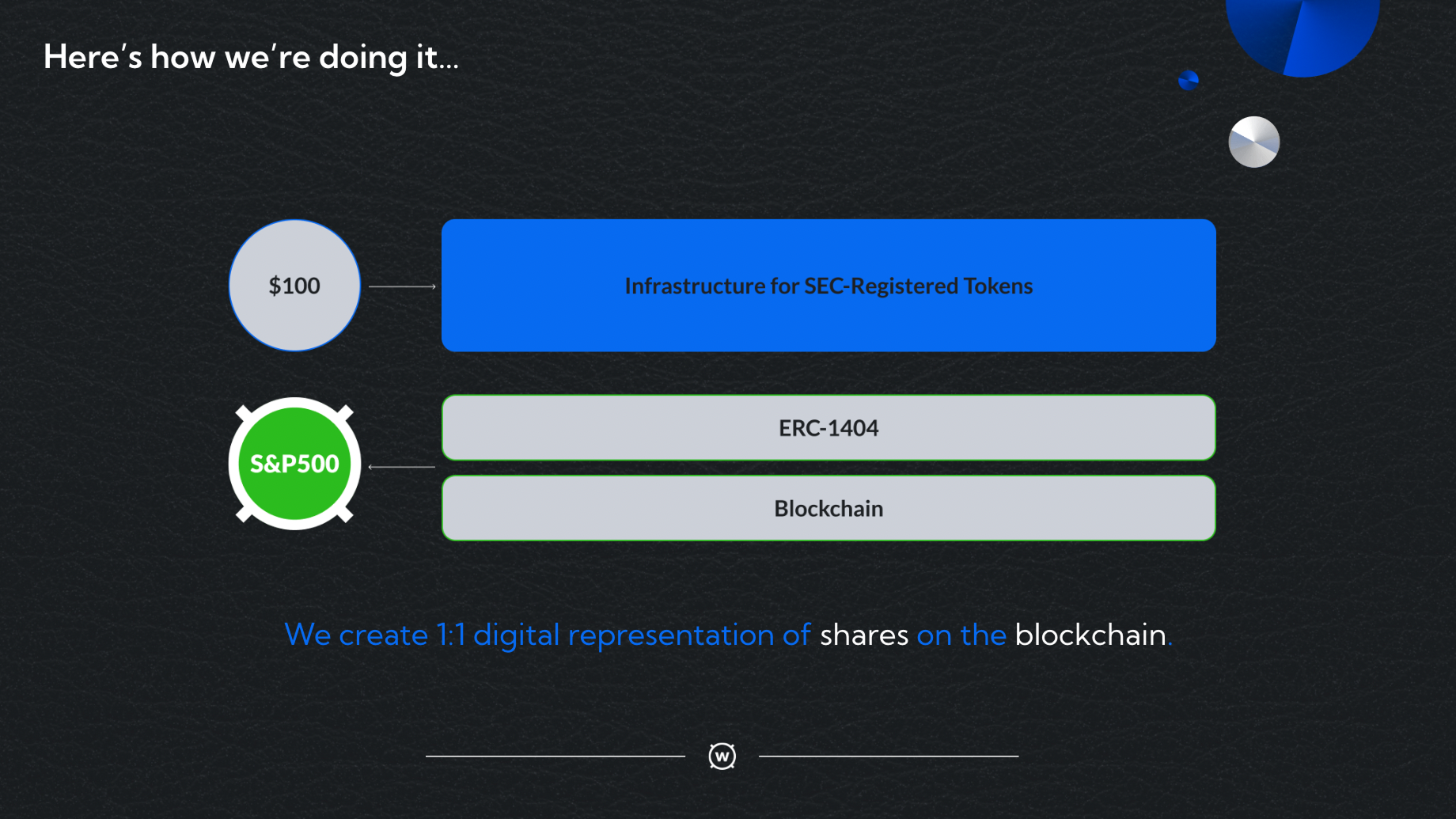Viewport: 1456px width, 819px height.
Task: Click the "We create" text in tagline
Action: [x=356, y=635]
